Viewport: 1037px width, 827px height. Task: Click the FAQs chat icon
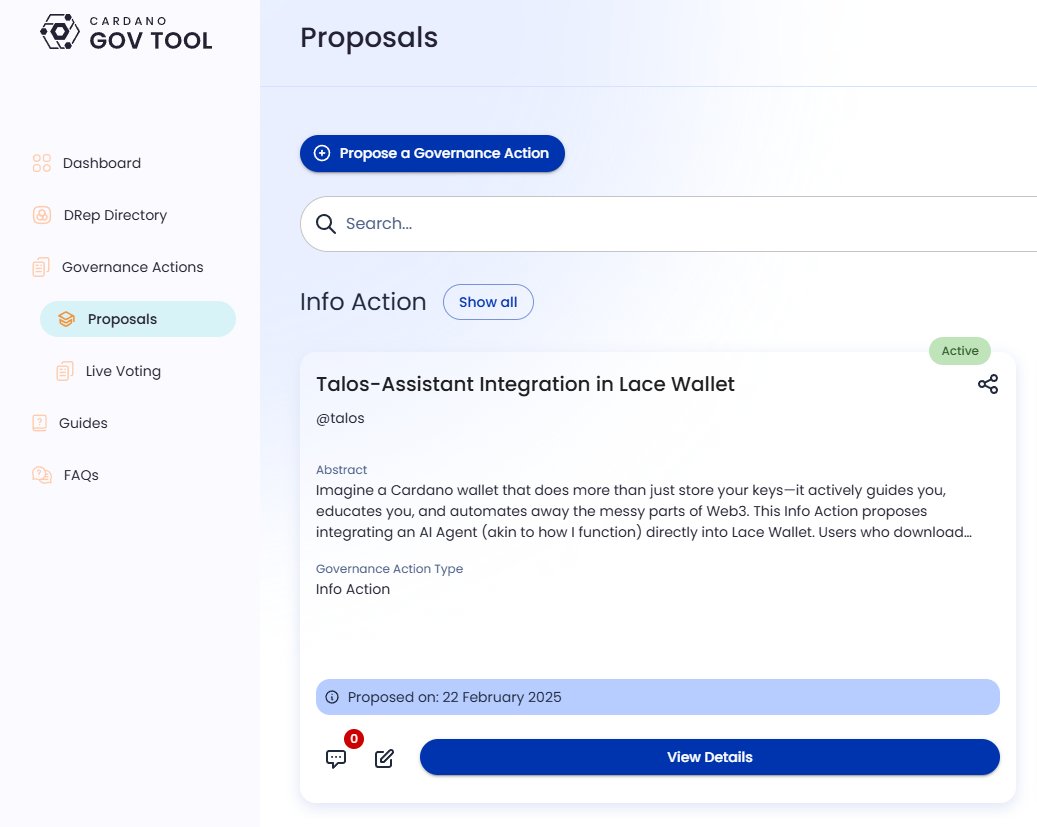pos(42,475)
